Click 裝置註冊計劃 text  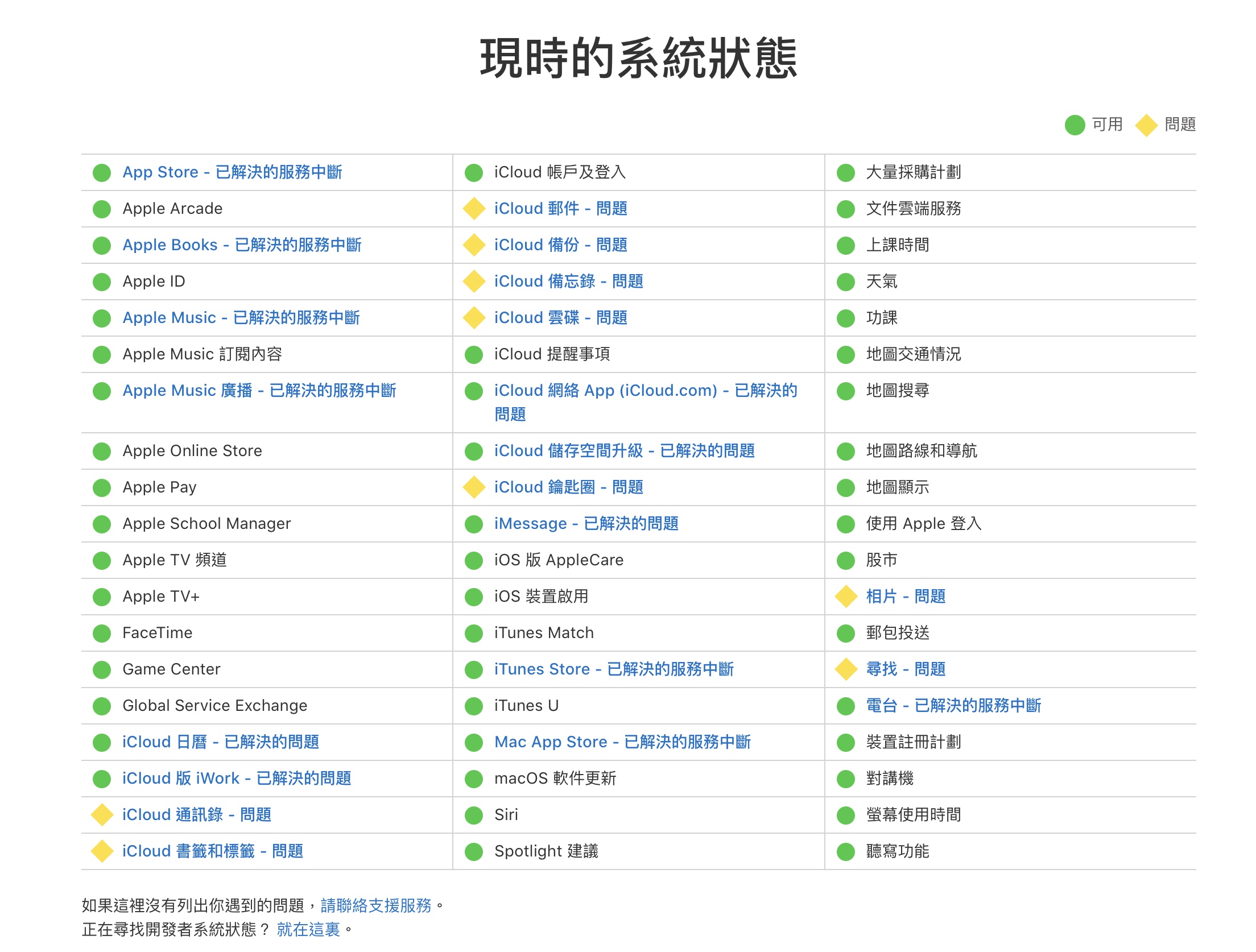[x=914, y=742]
